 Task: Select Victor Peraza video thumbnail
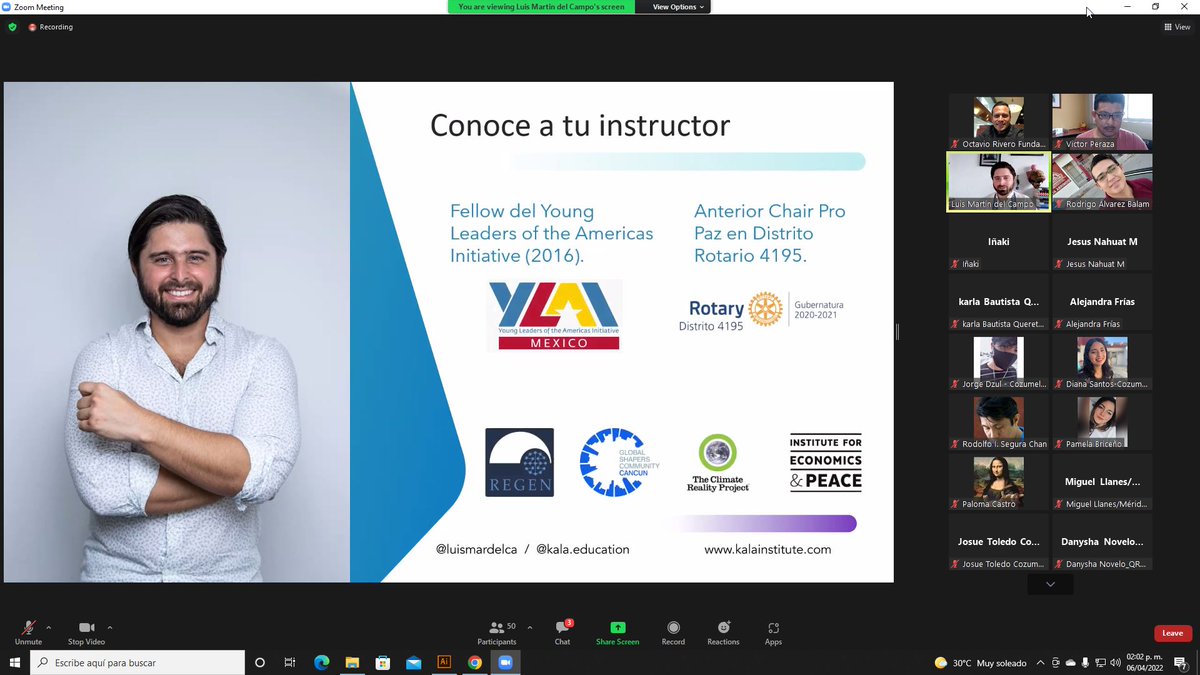point(1102,122)
